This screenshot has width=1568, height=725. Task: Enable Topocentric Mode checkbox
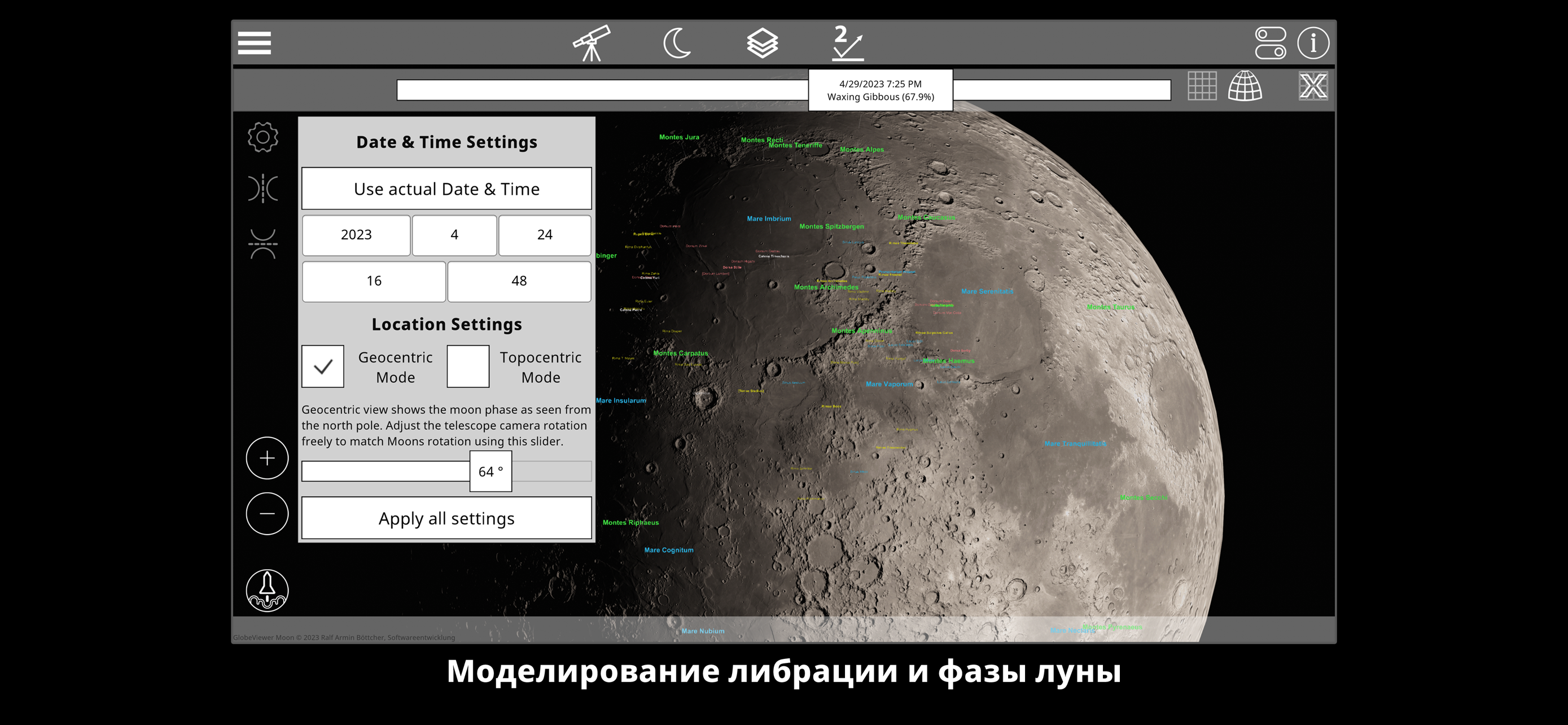pos(468,366)
